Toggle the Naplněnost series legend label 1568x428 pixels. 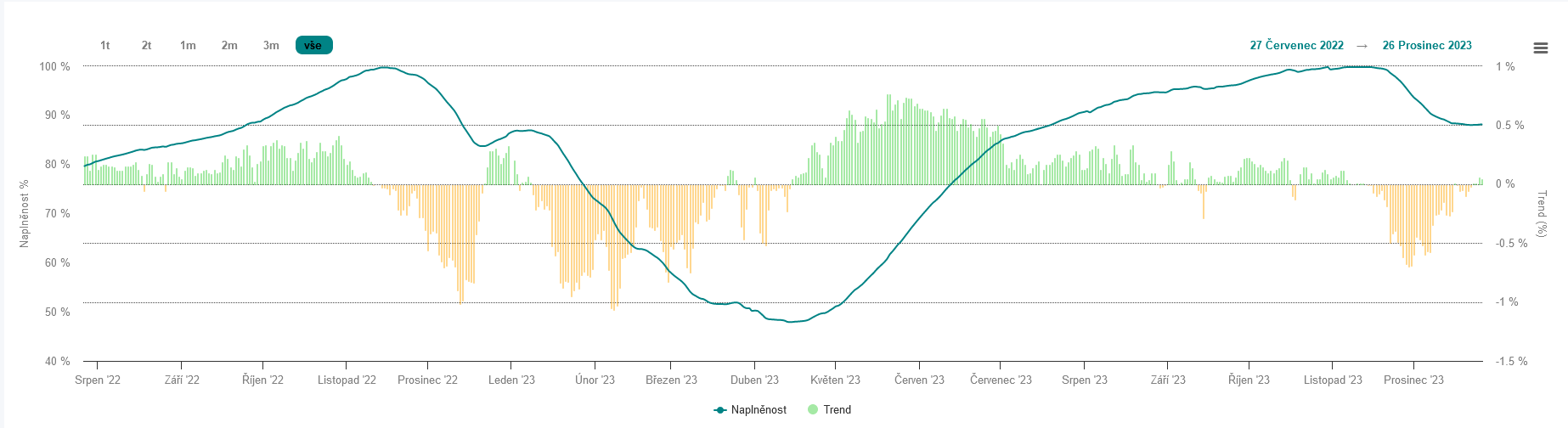pos(759,410)
